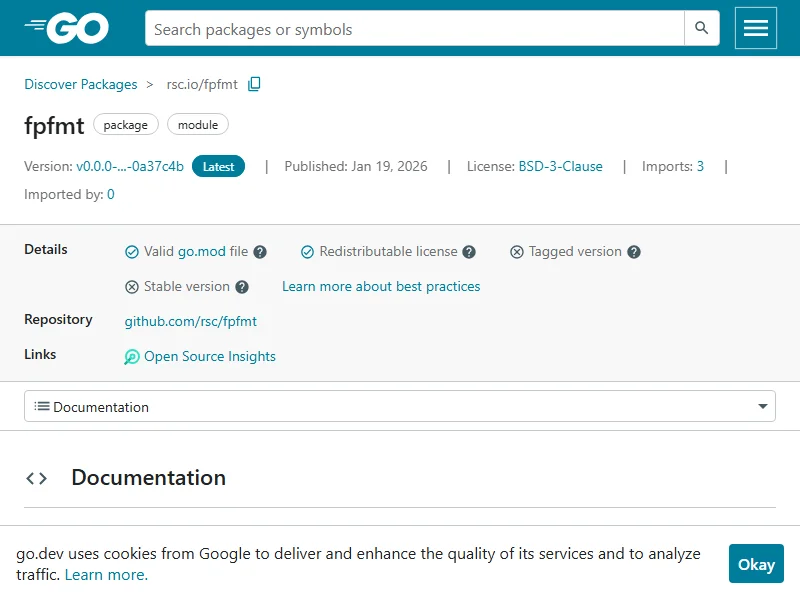Open Discover Packages breadcrumb link
This screenshot has width=800, height=600.
pyautogui.click(x=81, y=84)
